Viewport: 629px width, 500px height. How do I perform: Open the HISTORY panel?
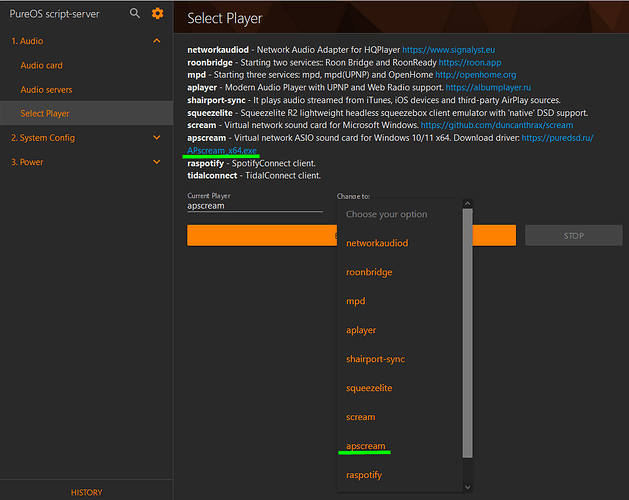[x=86, y=492]
